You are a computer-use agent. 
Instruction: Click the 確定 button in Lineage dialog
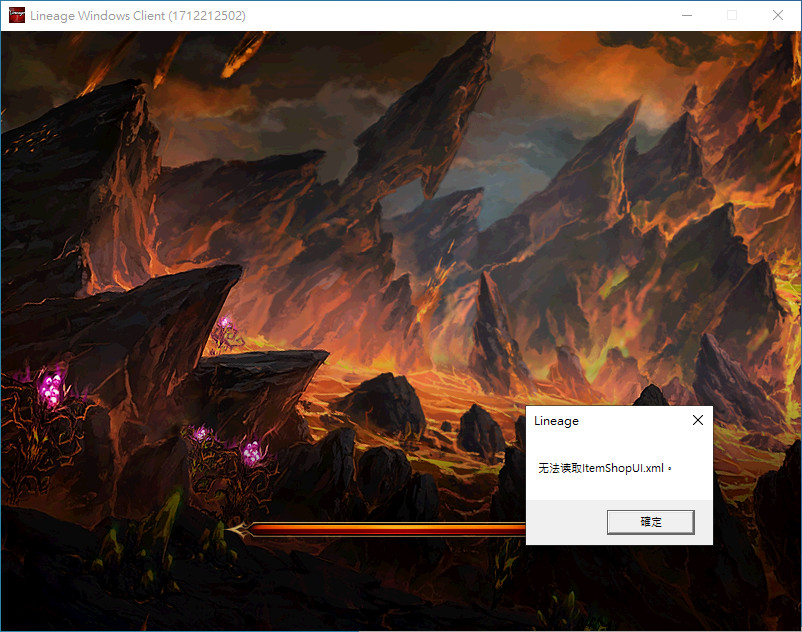point(650,522)
